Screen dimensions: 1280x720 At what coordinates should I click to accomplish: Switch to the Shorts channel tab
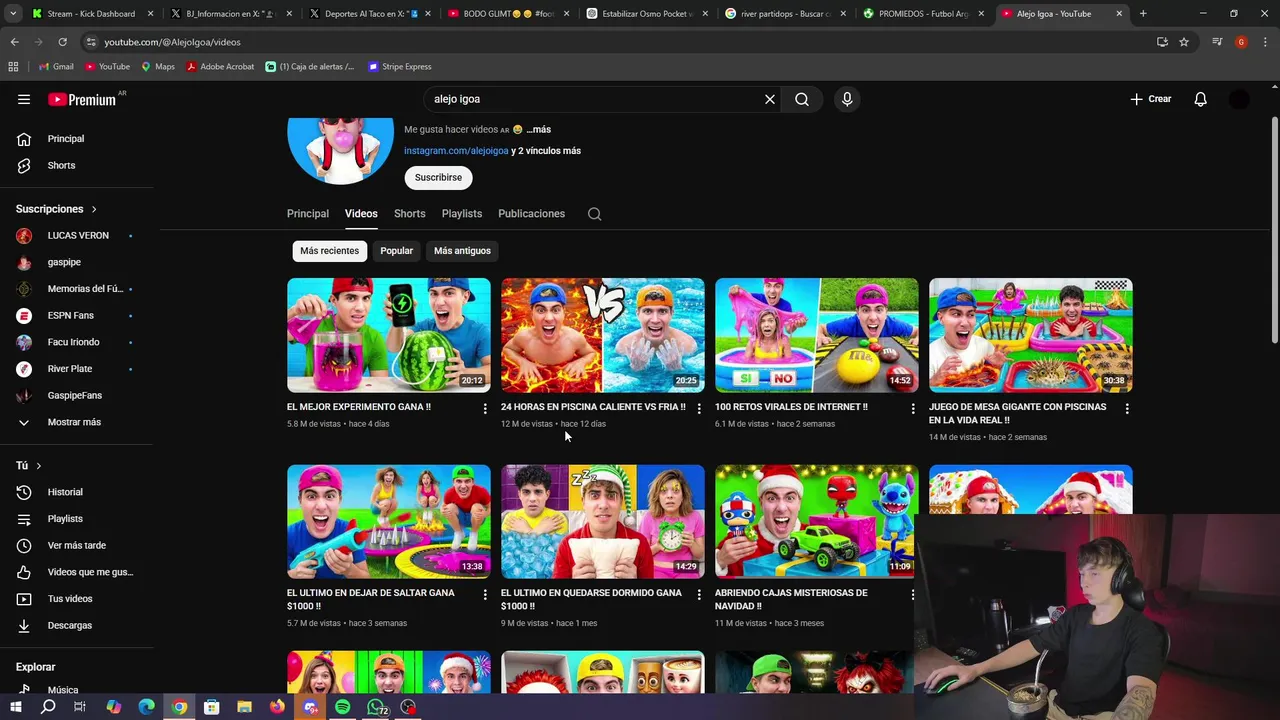(x=409, y=214)
